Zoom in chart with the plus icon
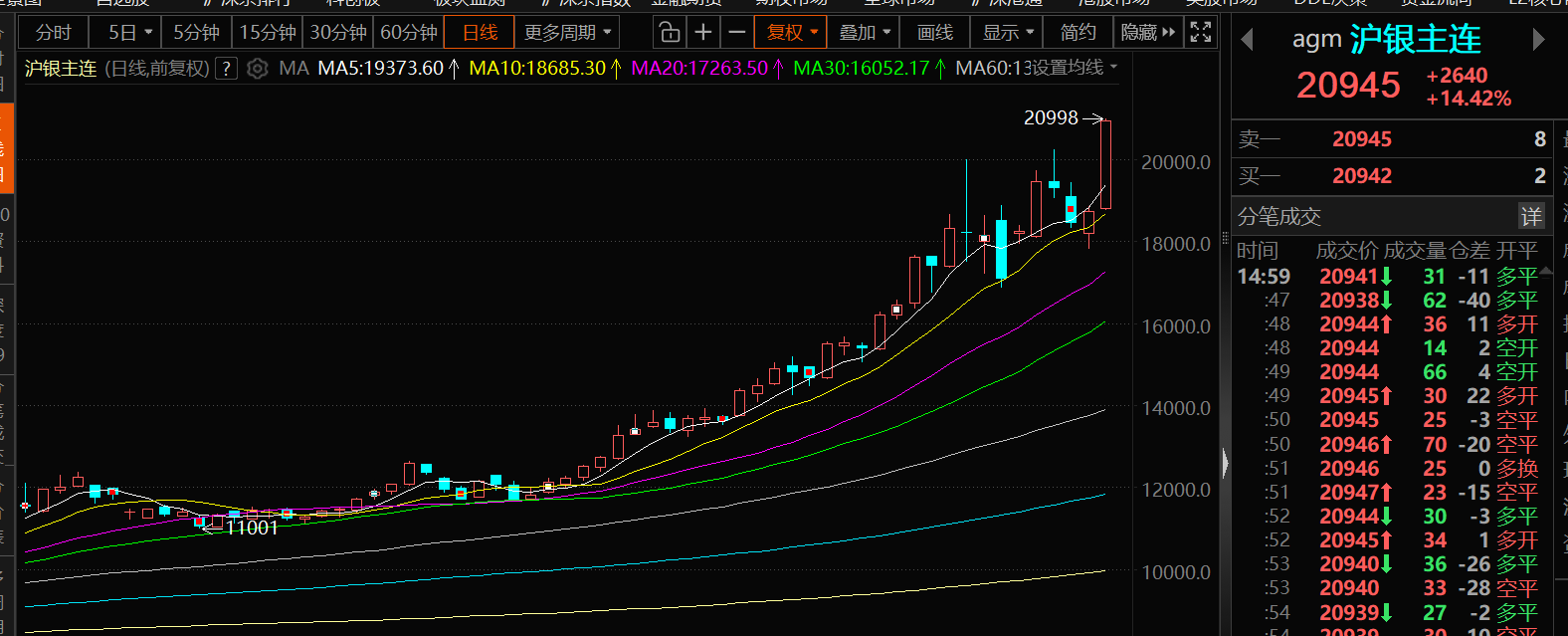The image size is (1568, 636). [703, 33]
